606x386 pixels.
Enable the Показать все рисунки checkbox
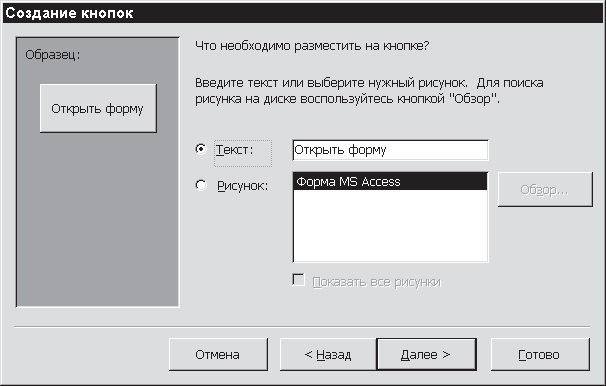tap(298, 280)
